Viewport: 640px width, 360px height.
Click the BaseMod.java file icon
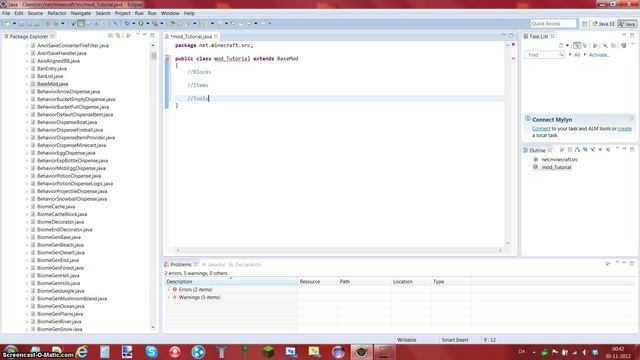(33, 84)
